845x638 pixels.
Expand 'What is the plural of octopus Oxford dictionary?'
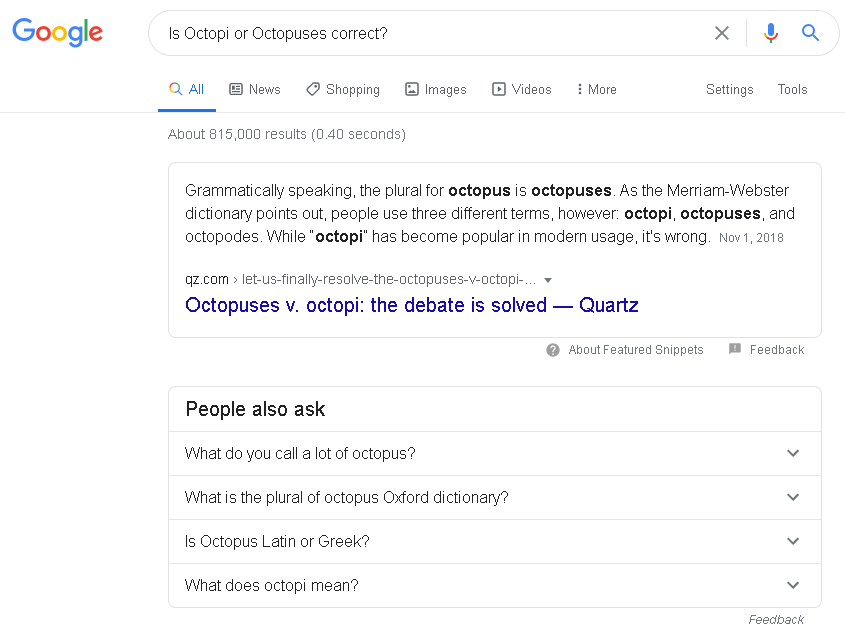(x=793, y=497)
